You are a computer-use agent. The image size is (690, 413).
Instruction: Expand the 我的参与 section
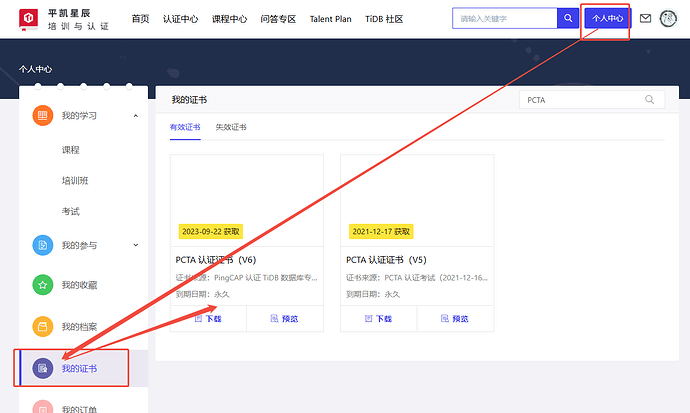point(135,245)
